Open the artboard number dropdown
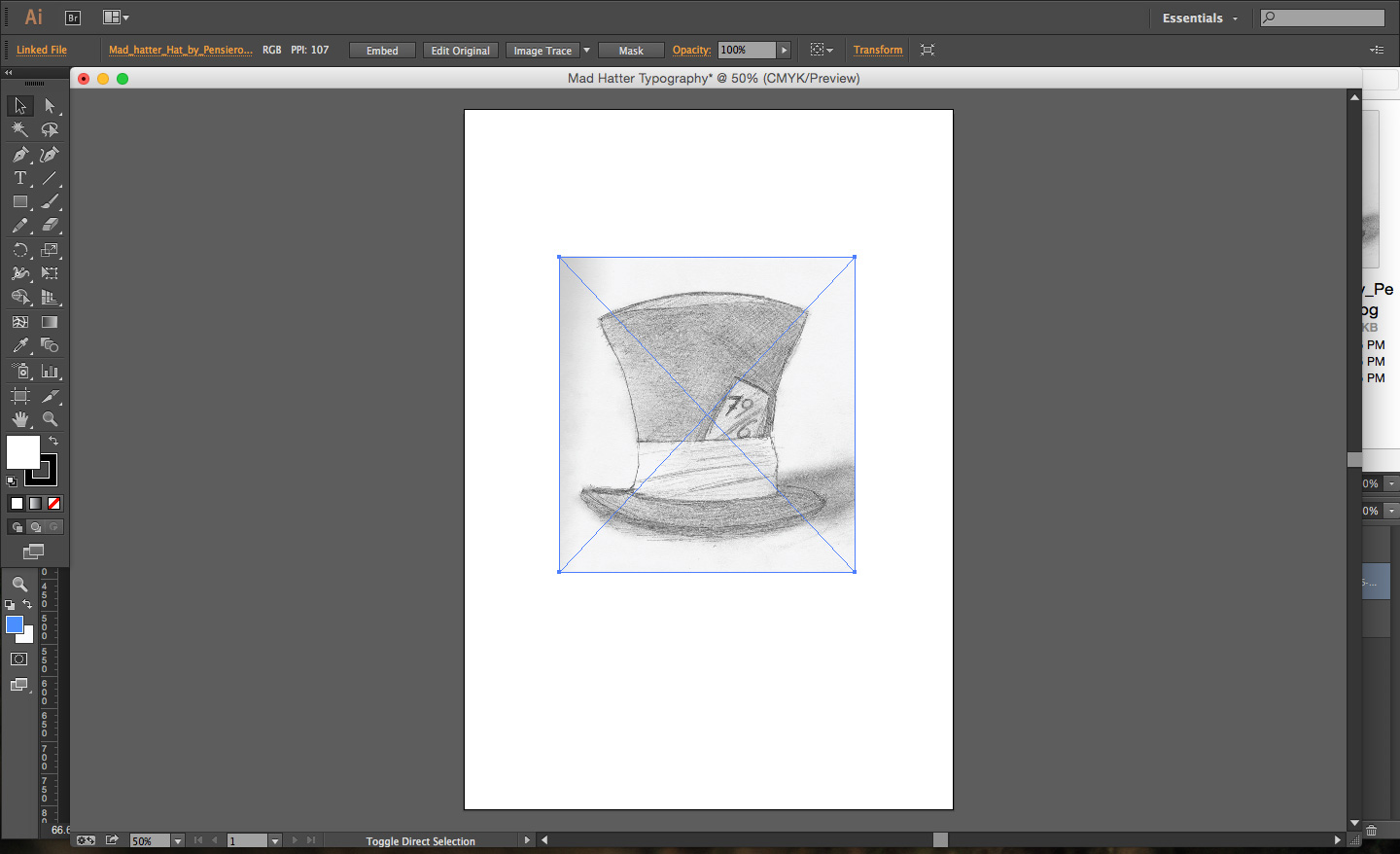 point(275,840)
